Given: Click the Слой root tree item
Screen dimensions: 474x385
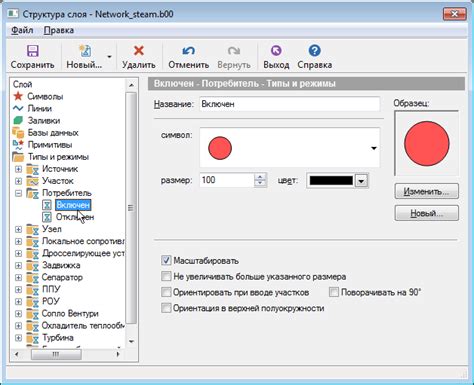Looking at the screenshot, I should click(22, 84).
